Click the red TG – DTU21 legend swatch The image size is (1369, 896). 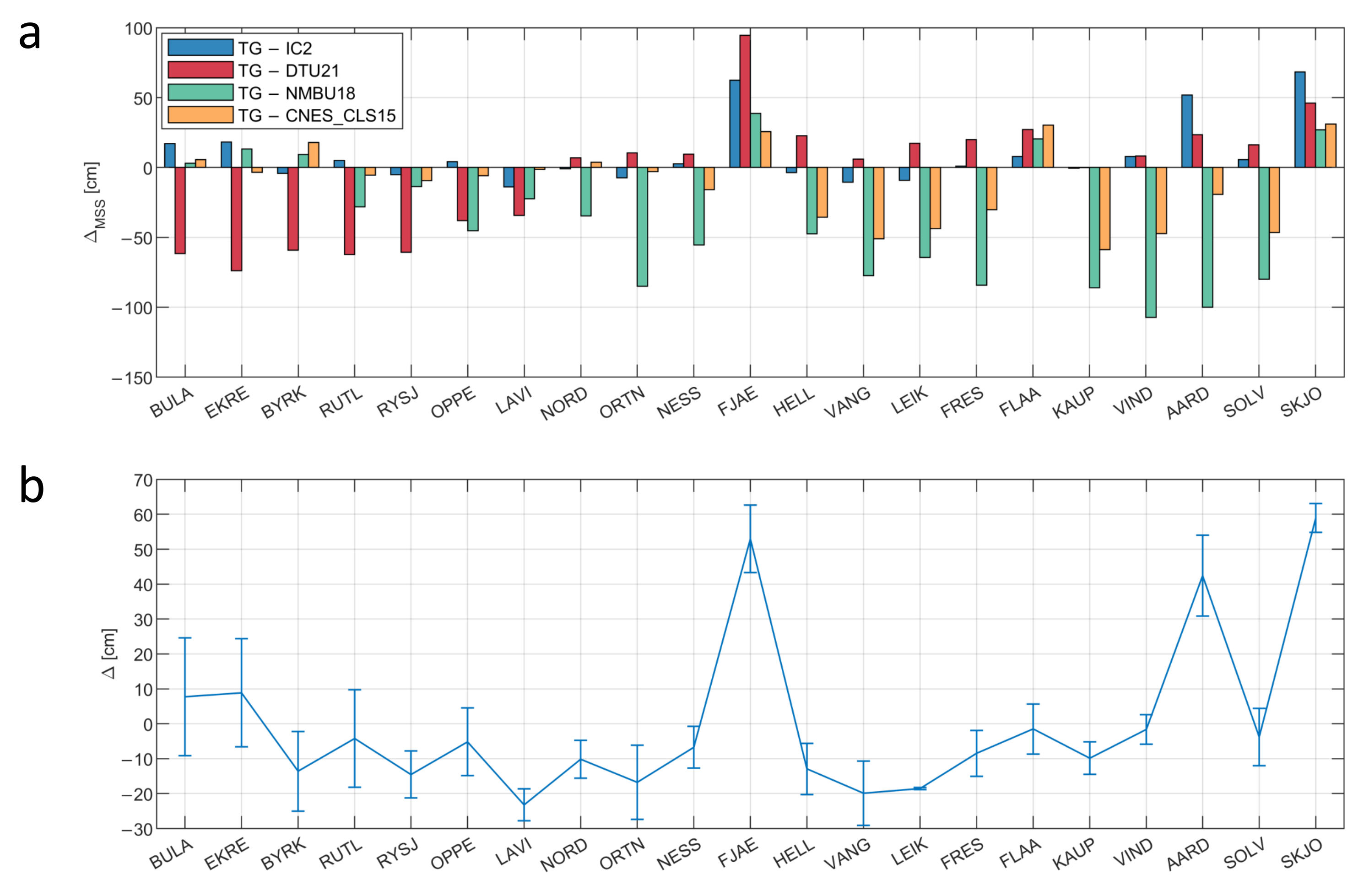[200, 70]
